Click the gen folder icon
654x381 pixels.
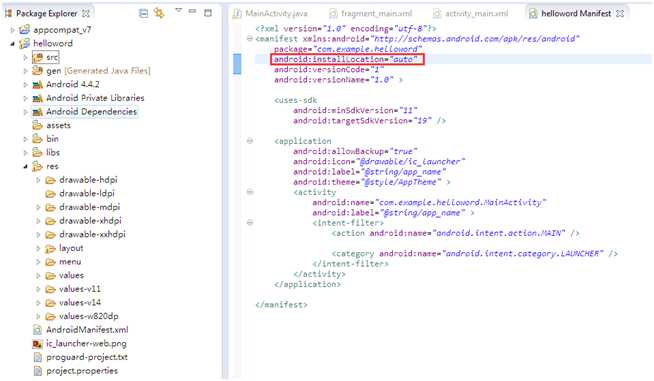[38, 71]
